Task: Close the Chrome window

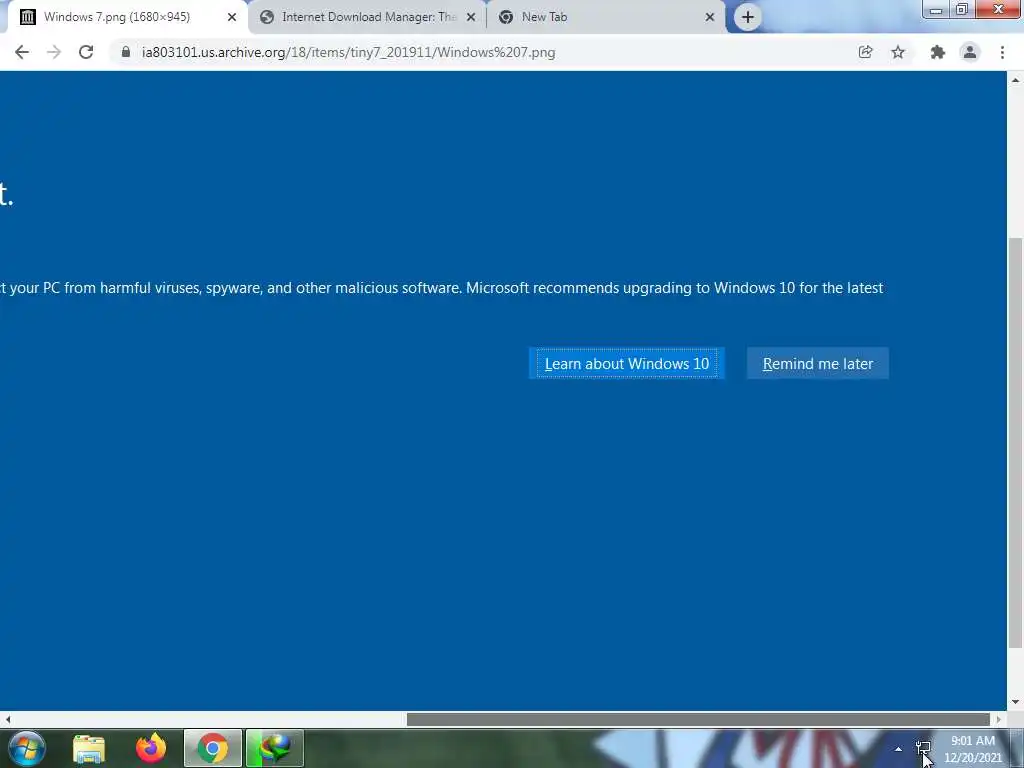Action: (998, 9)
